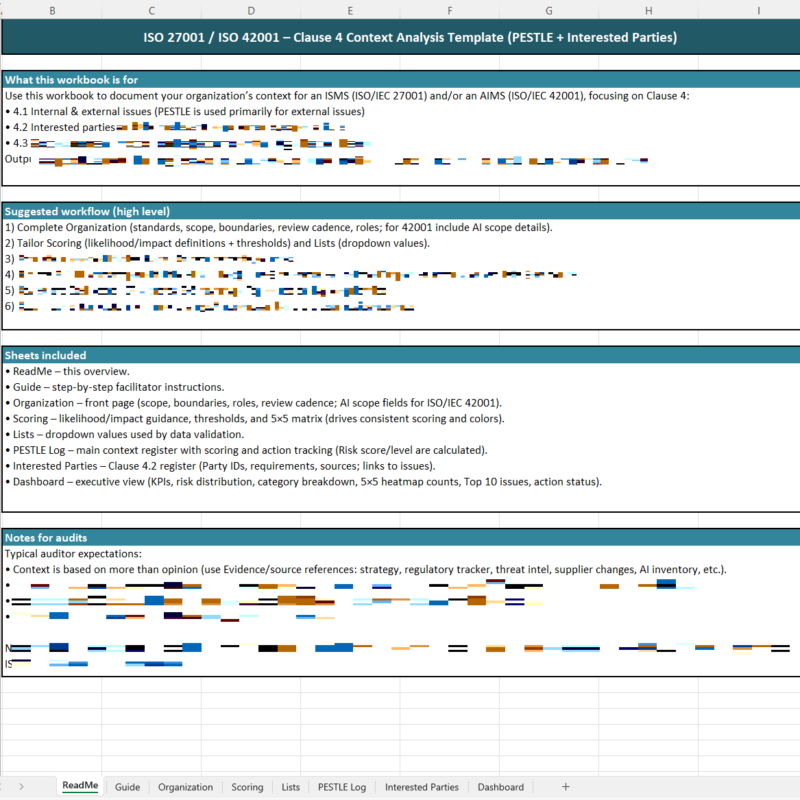Viewport: 800px width, 800px height.
Task: Click the "Sheets included" heading cell
Action: (x=60, y=355)
